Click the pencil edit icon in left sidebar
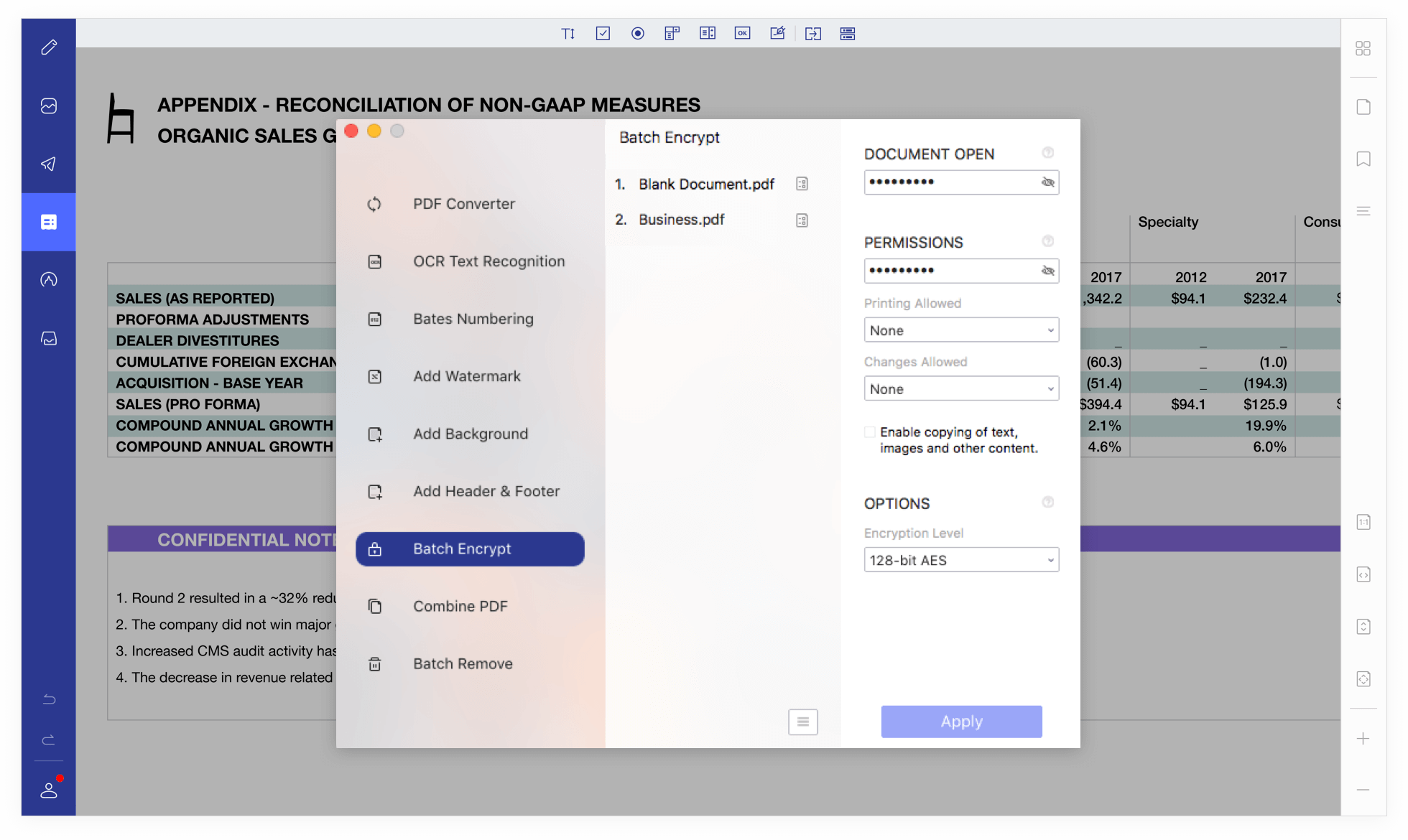 click(49, 47)
